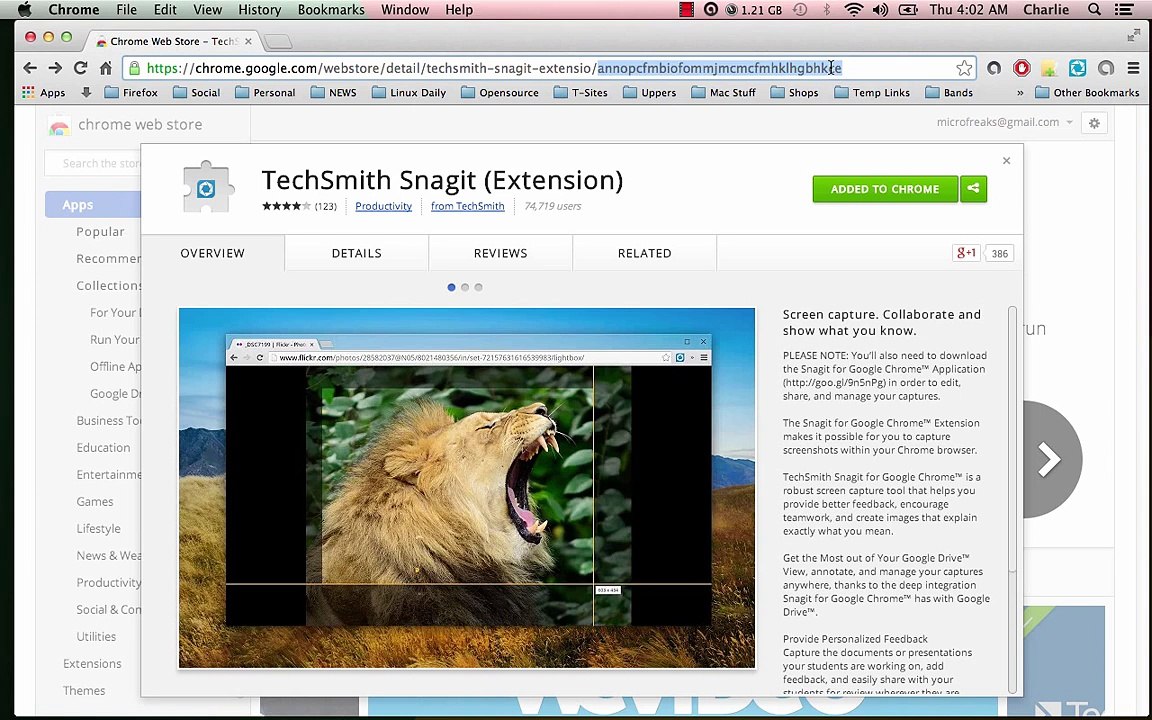Open the Bookmarks menu in the menu bar
The image size is (1152, 720).
[x=330, y=10]
